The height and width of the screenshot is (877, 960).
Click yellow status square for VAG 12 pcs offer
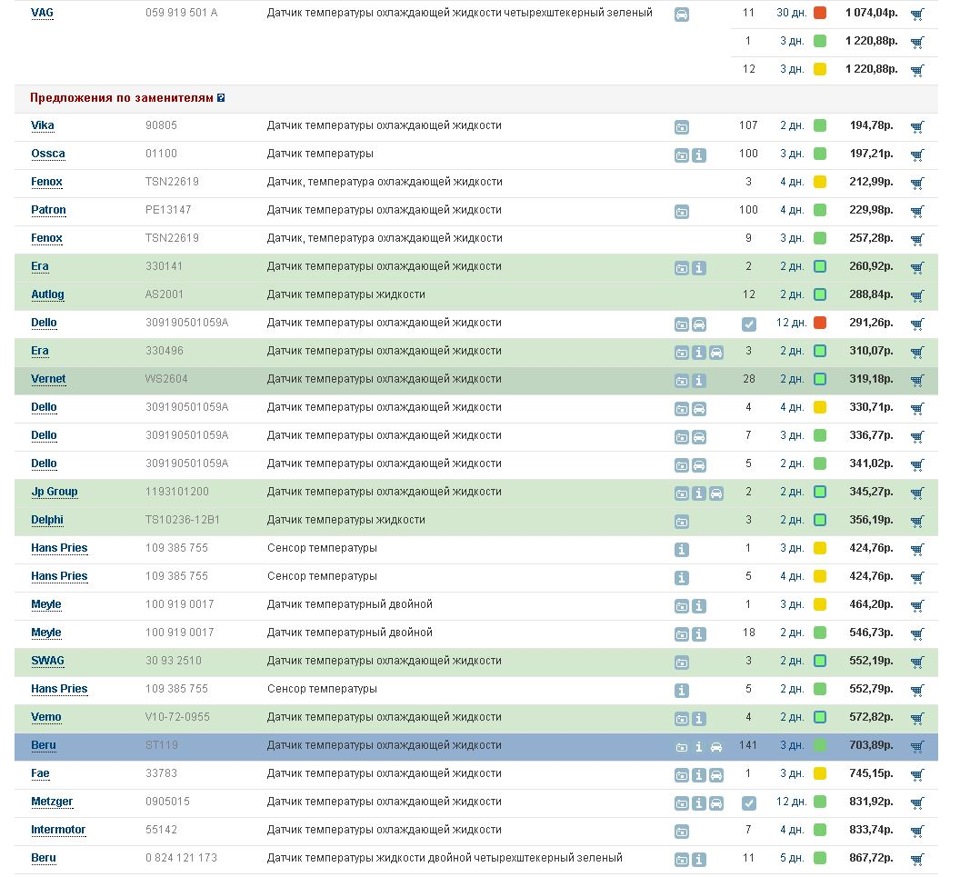(820, 69)
